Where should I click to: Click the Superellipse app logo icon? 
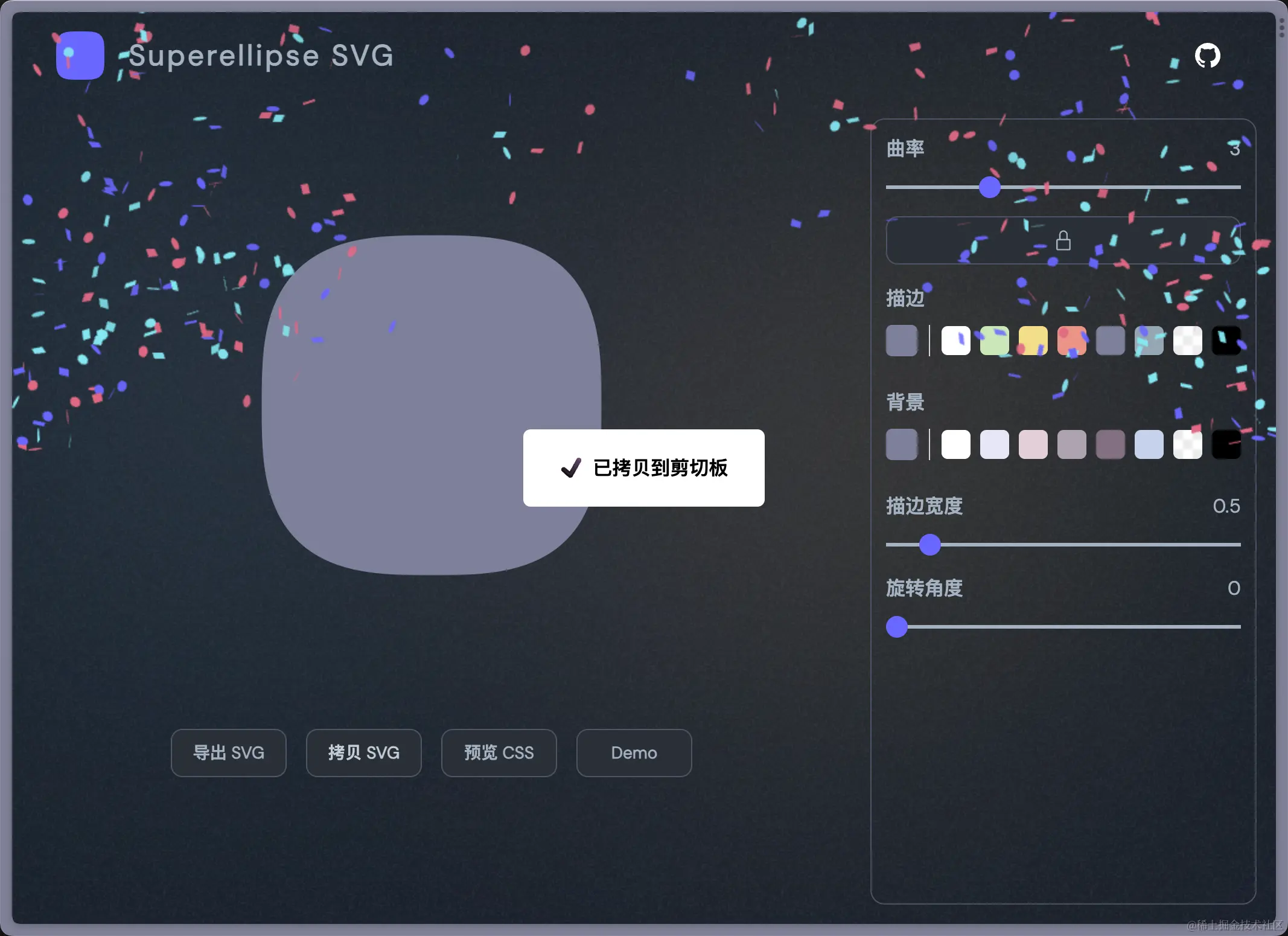(x=80, y=56)
